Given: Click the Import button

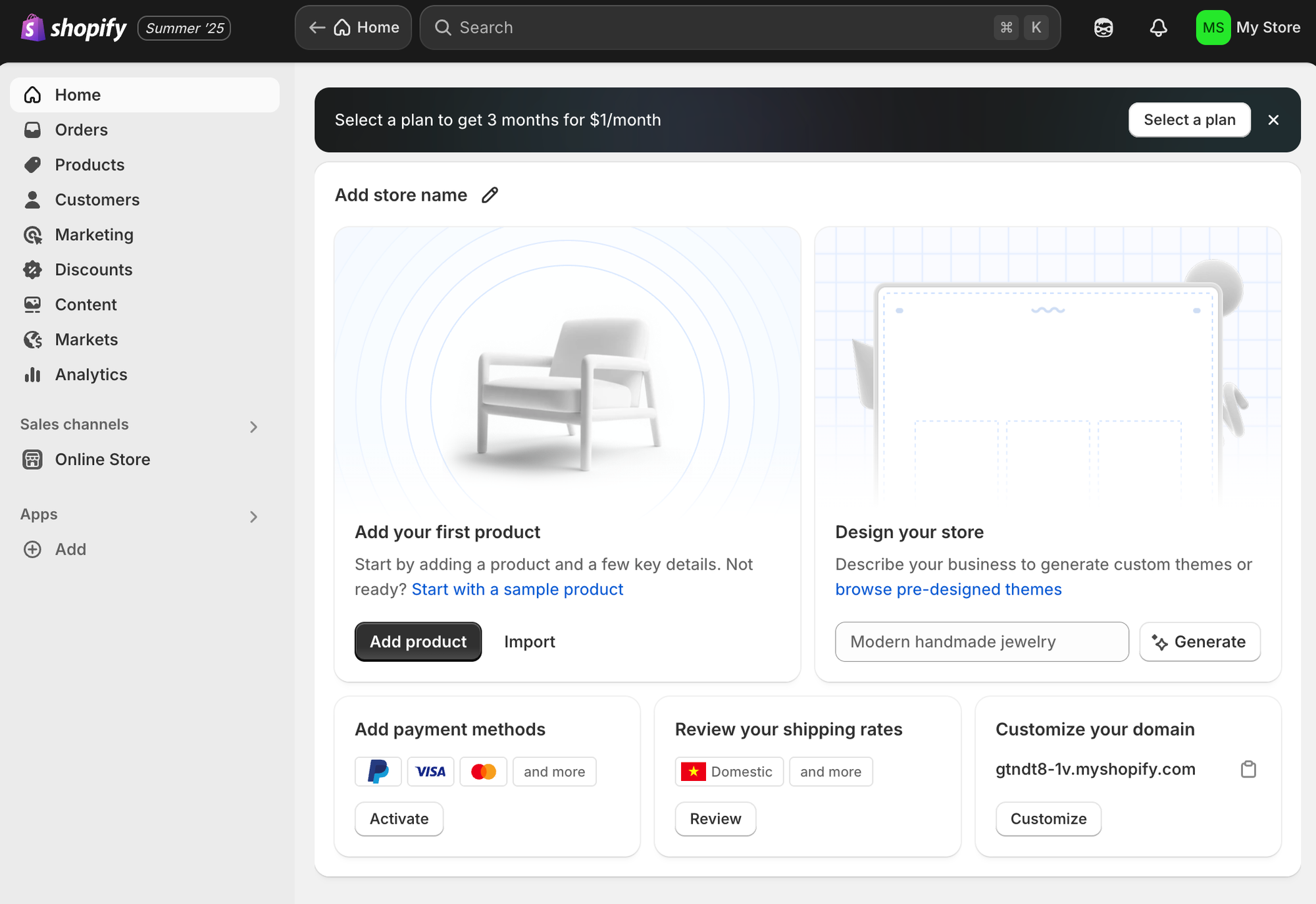Looking at the screenshot, I should click(x=530, y=641).
